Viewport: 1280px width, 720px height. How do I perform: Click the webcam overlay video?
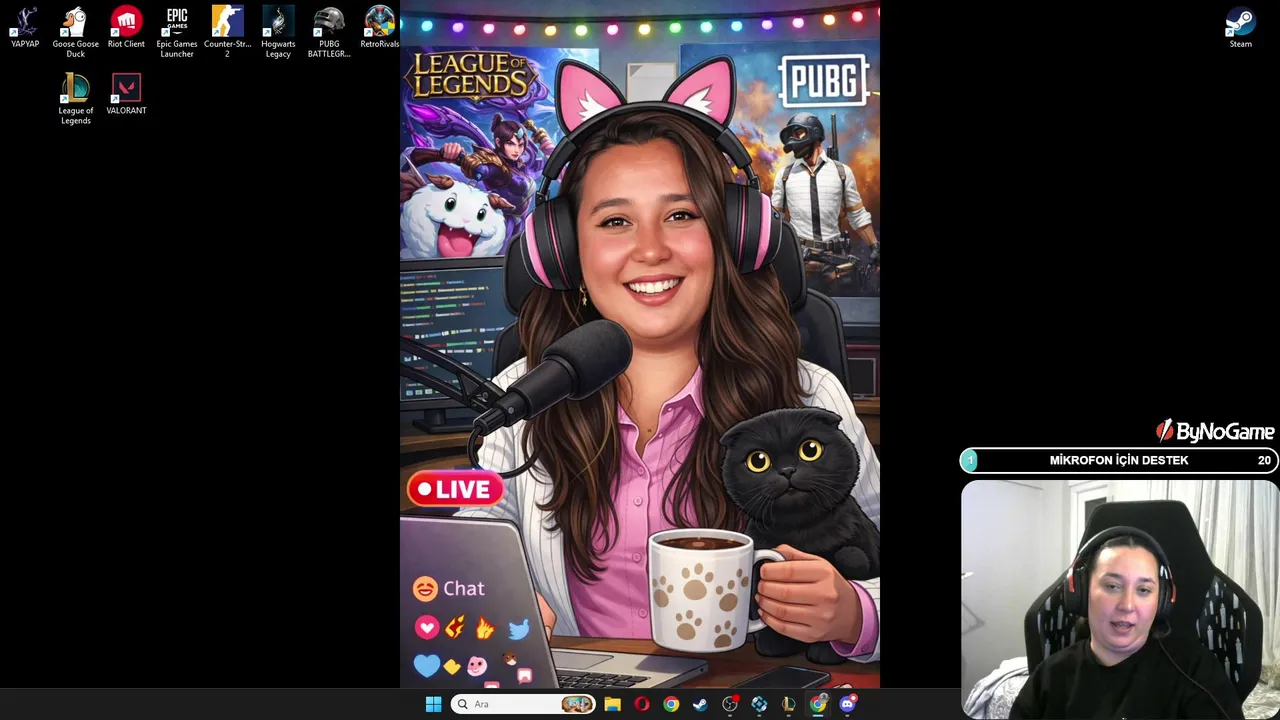[1120, 600]
